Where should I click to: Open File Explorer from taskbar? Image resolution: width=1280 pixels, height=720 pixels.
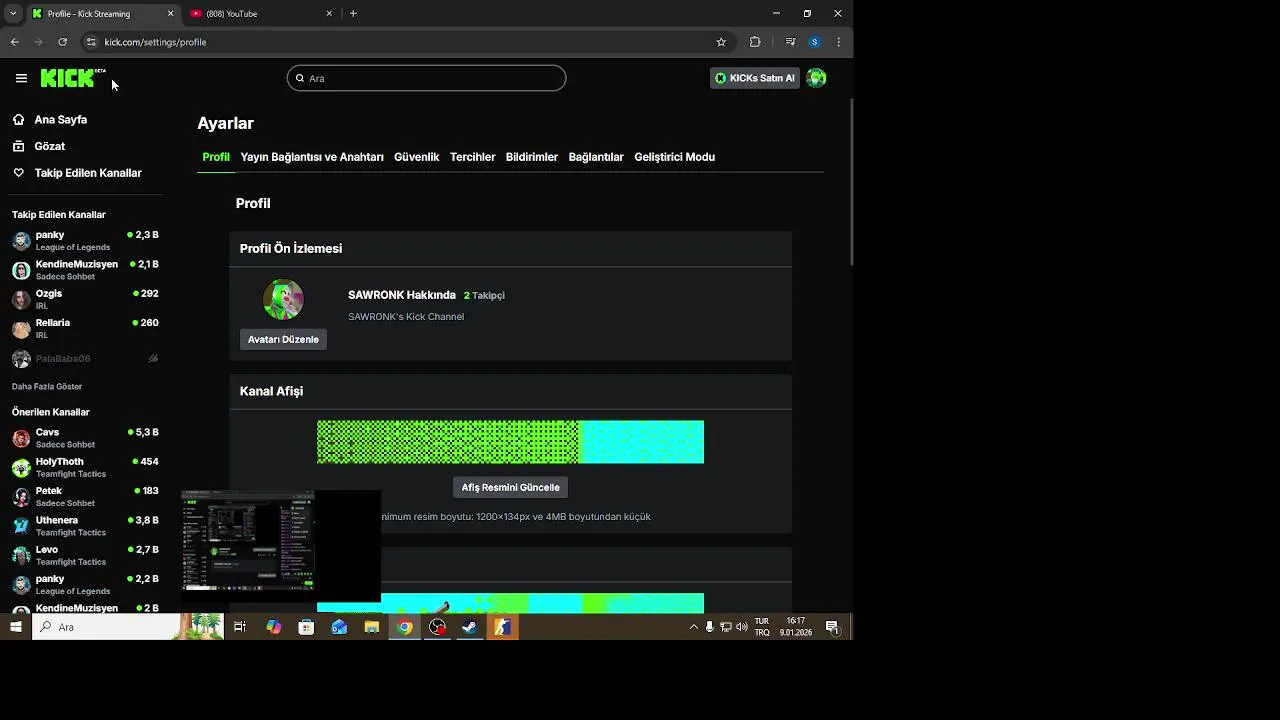click(372, 627)
